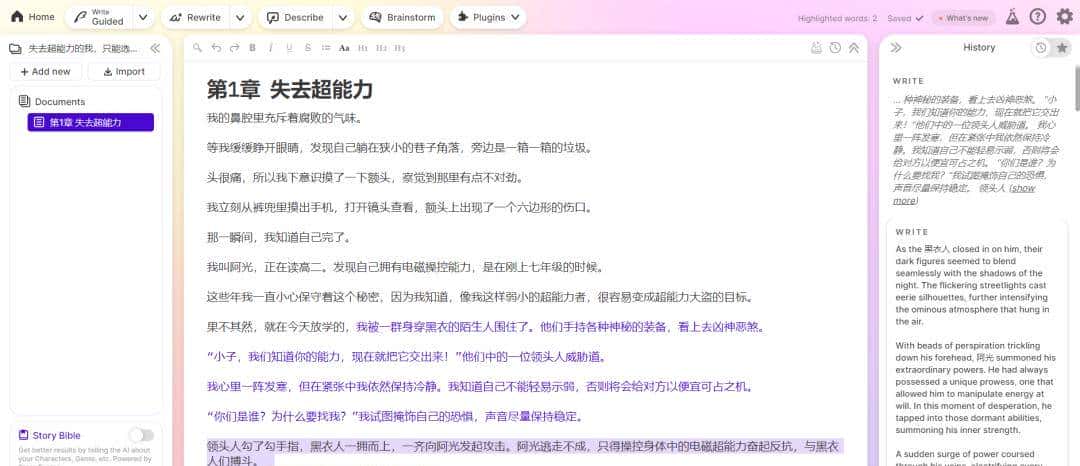
Task: Open the Write mode dropdown arrow
Action: (x=143, y=17)
